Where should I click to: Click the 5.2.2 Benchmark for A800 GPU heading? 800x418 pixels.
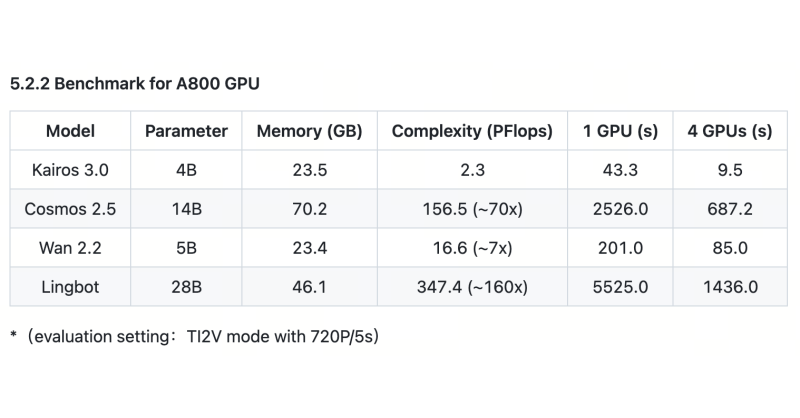135,84
